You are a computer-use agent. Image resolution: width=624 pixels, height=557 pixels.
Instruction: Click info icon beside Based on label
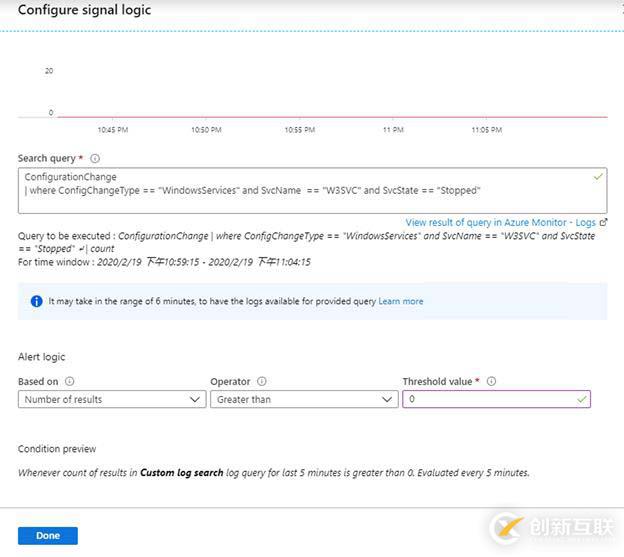69,381
